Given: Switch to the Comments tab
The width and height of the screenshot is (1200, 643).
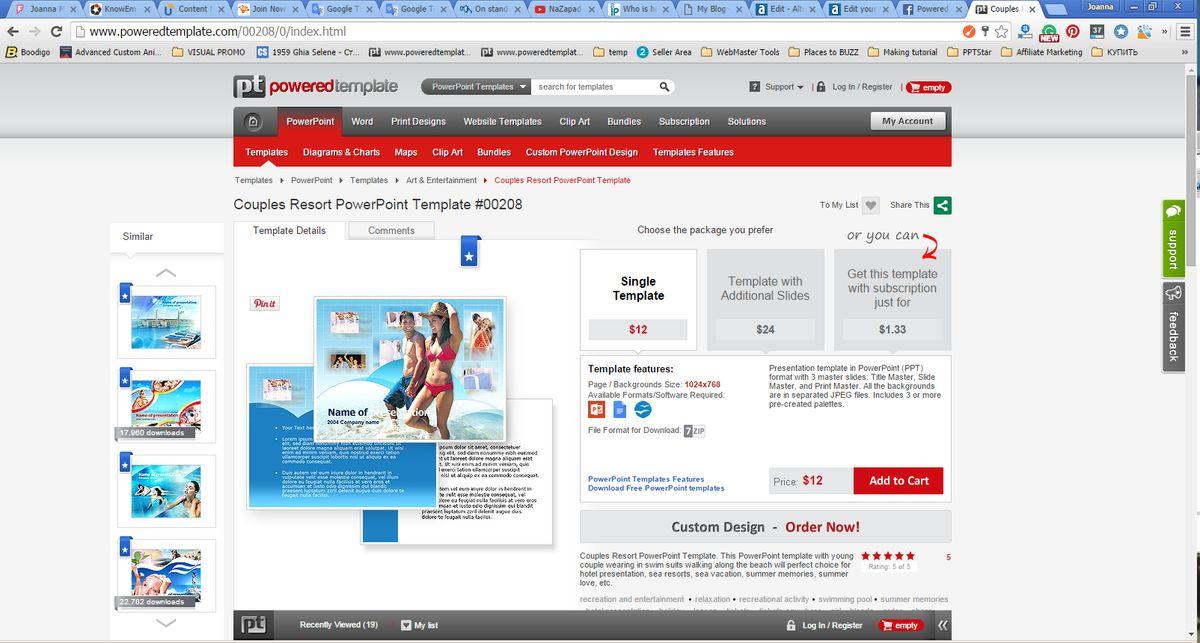Looking at the screenshot, I should (x=391, y=230).
